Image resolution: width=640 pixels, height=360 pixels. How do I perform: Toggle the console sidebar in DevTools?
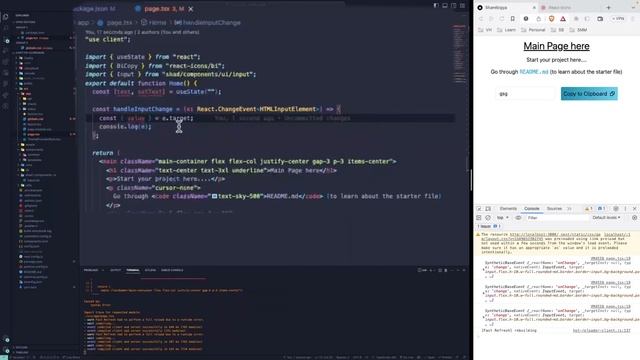tap(479, 218)
